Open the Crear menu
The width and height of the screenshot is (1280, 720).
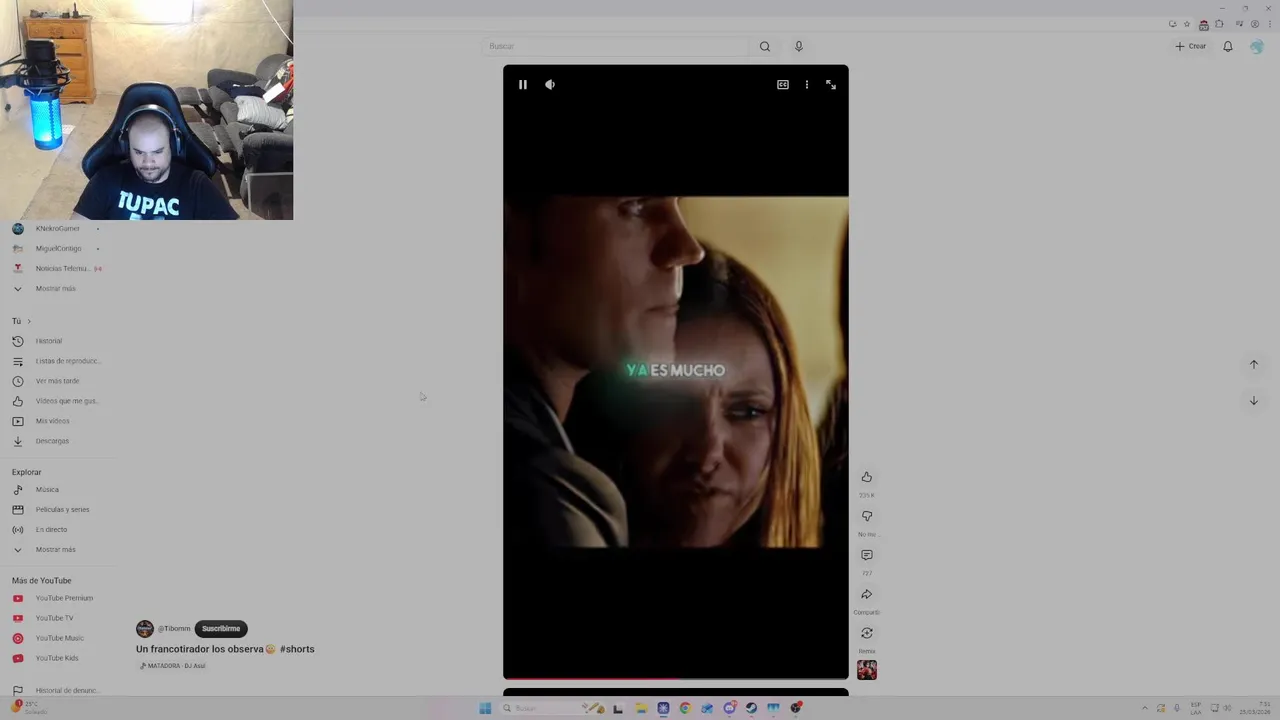coord(1191,46)
